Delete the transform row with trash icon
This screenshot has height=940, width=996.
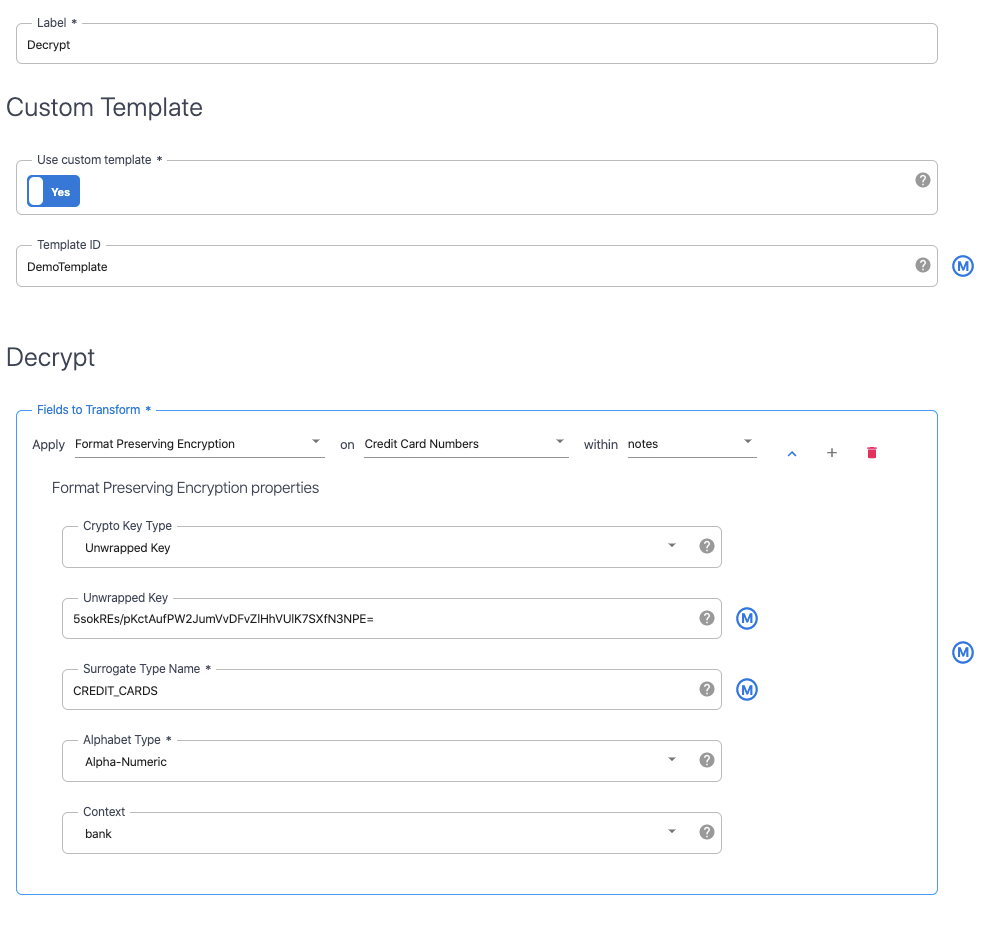pyautogui.click(x=871, y=453)
